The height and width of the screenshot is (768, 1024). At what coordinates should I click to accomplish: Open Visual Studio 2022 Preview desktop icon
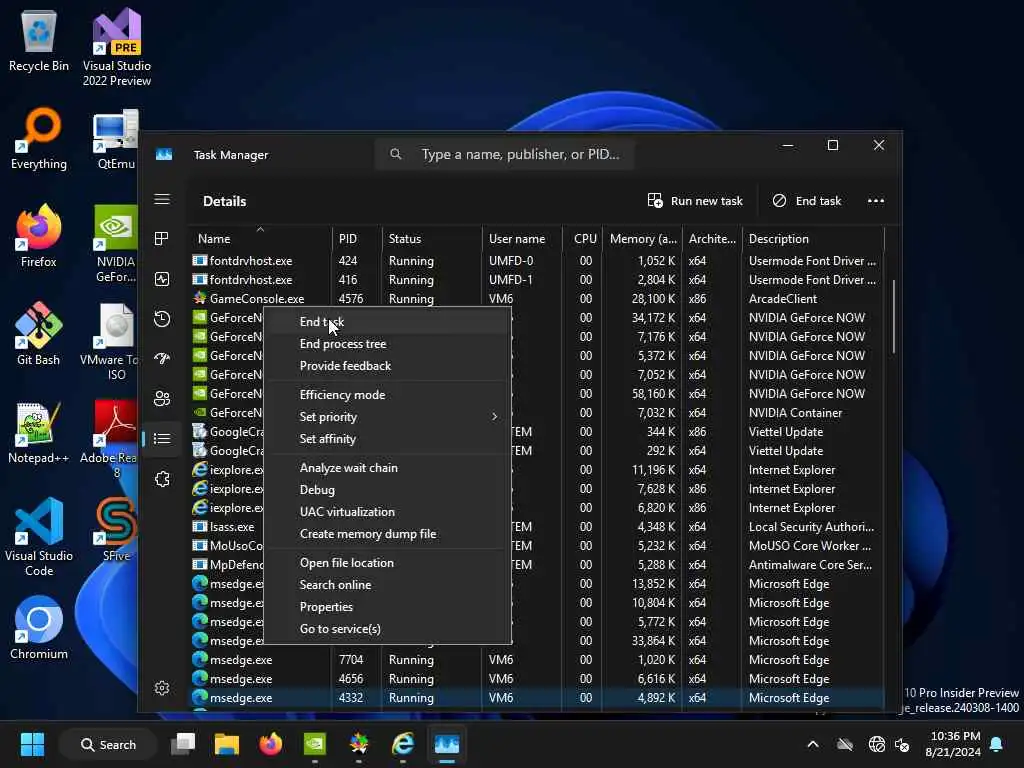pyautogui.click(x=117, y=47)
